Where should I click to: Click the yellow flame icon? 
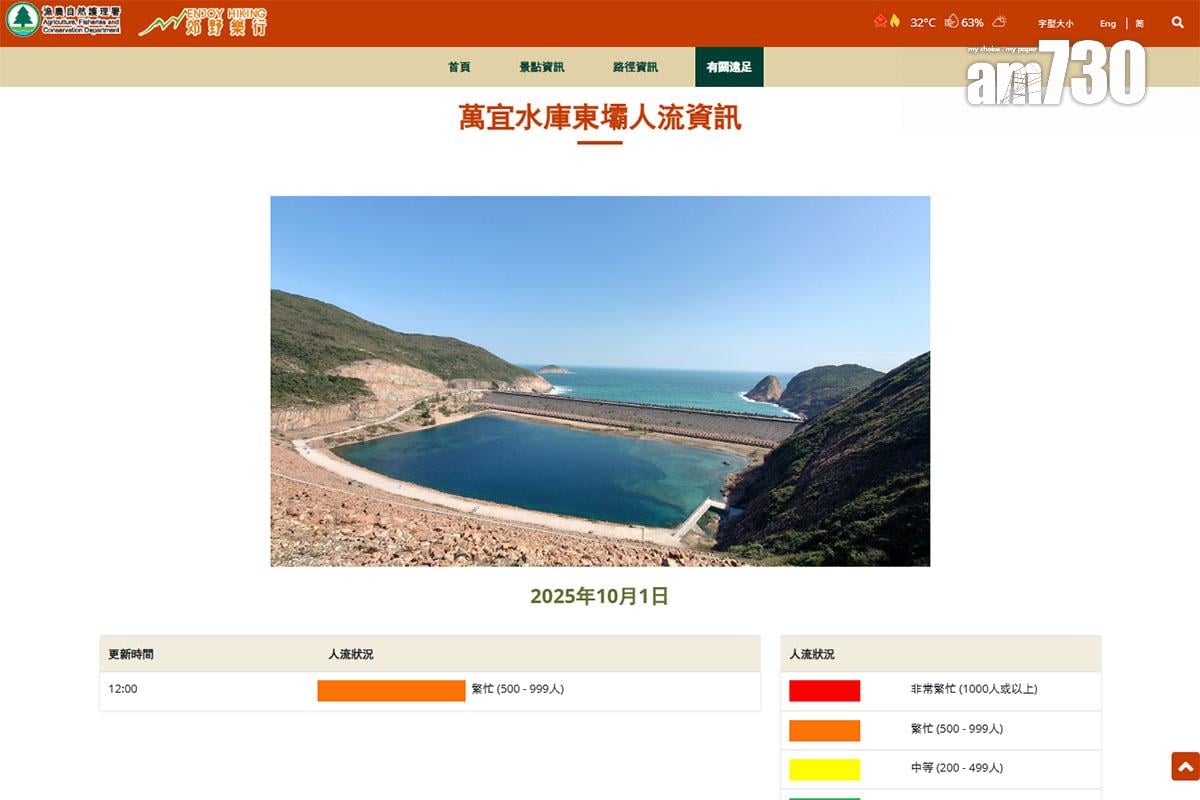click(895, 21)
